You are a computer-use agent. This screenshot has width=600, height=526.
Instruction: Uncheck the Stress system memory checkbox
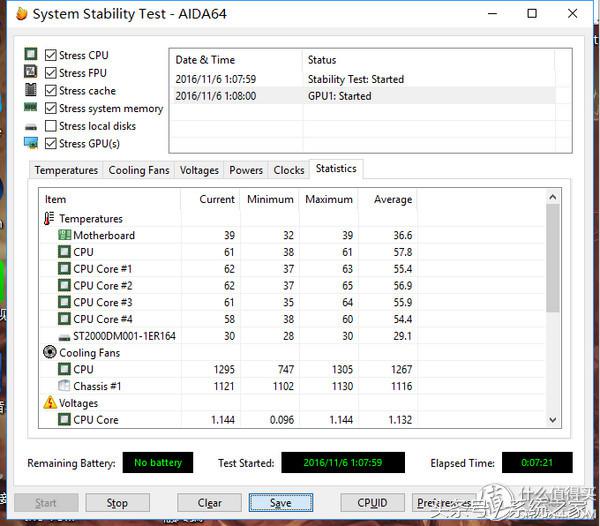(51, 108)
